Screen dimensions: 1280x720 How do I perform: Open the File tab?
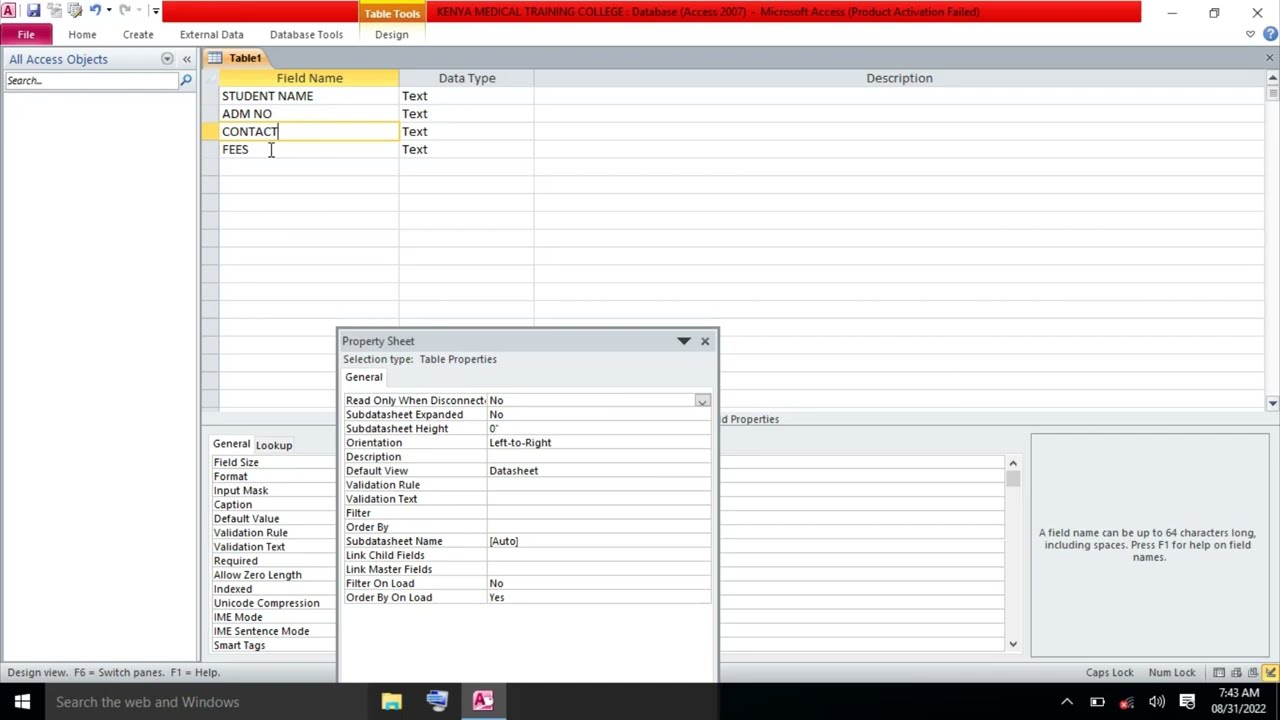(26, 34)
